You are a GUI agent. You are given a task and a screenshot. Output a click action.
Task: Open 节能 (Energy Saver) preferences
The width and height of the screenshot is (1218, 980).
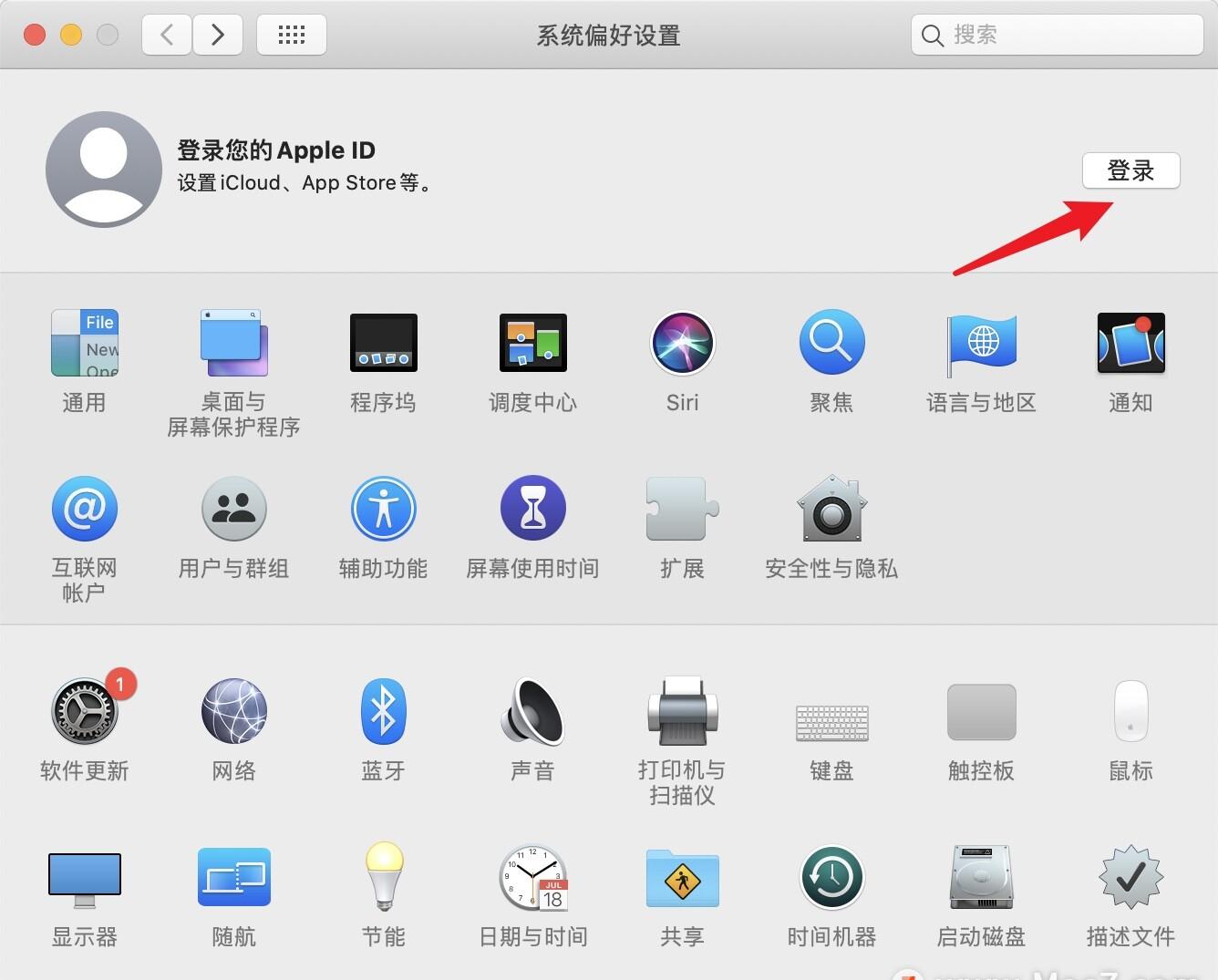pyautogui.click(x=383, y=876)
